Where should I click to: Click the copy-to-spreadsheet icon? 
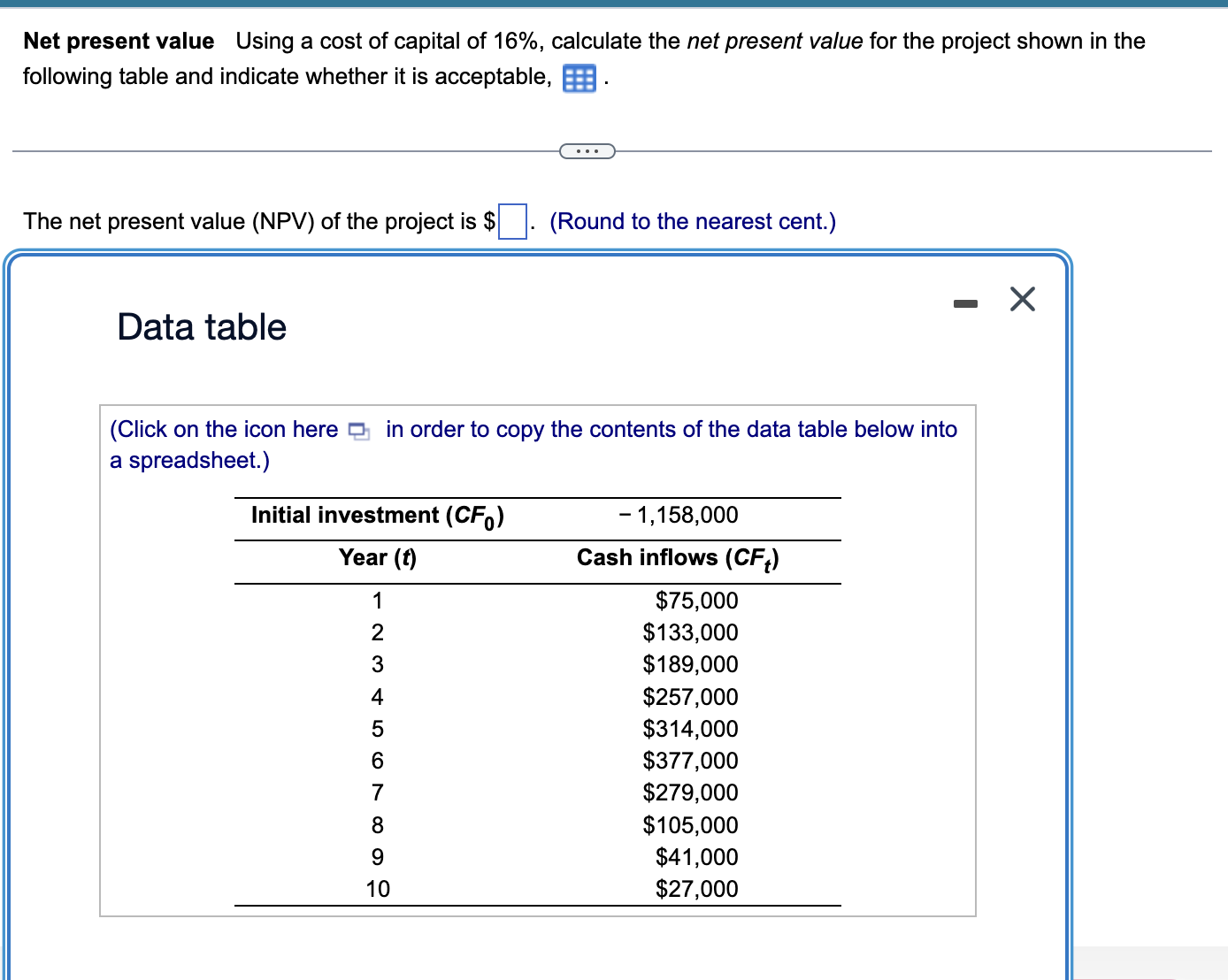point(357,431)
